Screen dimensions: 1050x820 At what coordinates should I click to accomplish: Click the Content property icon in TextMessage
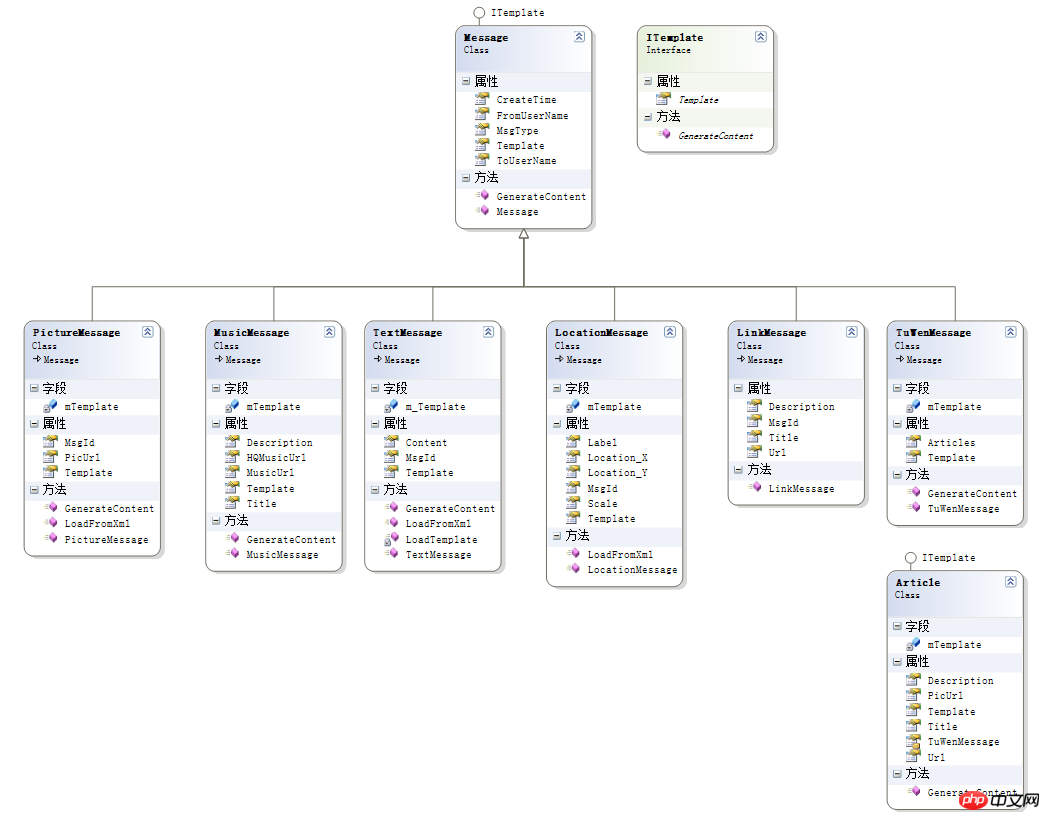click(391, 442)
